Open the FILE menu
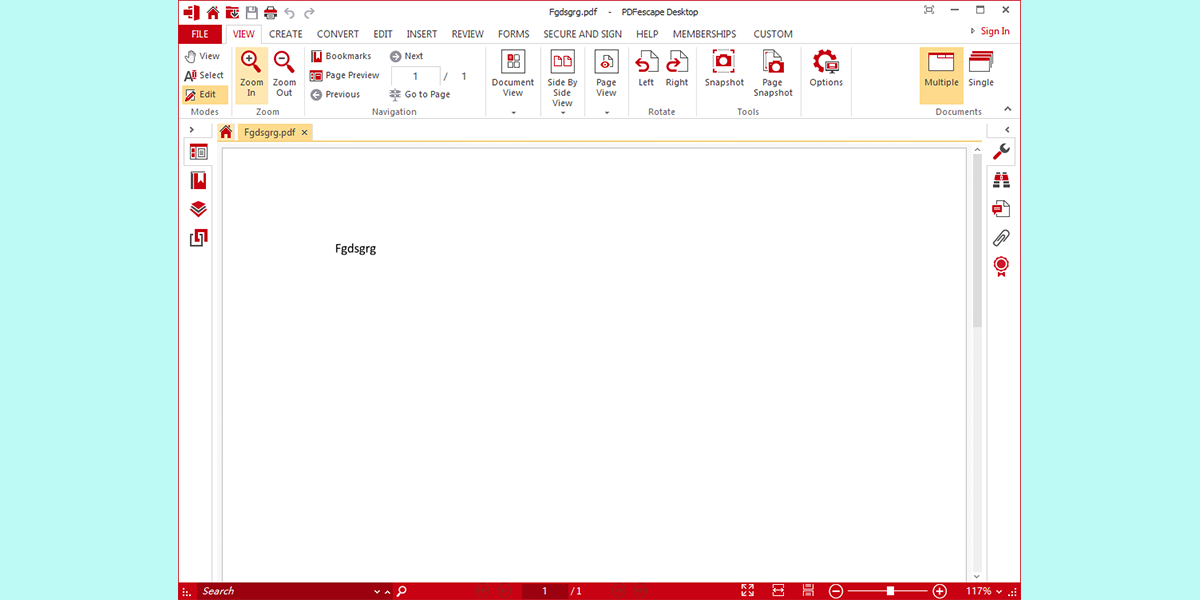This screenshot has height=600, width=1200. tap(200, 34)
